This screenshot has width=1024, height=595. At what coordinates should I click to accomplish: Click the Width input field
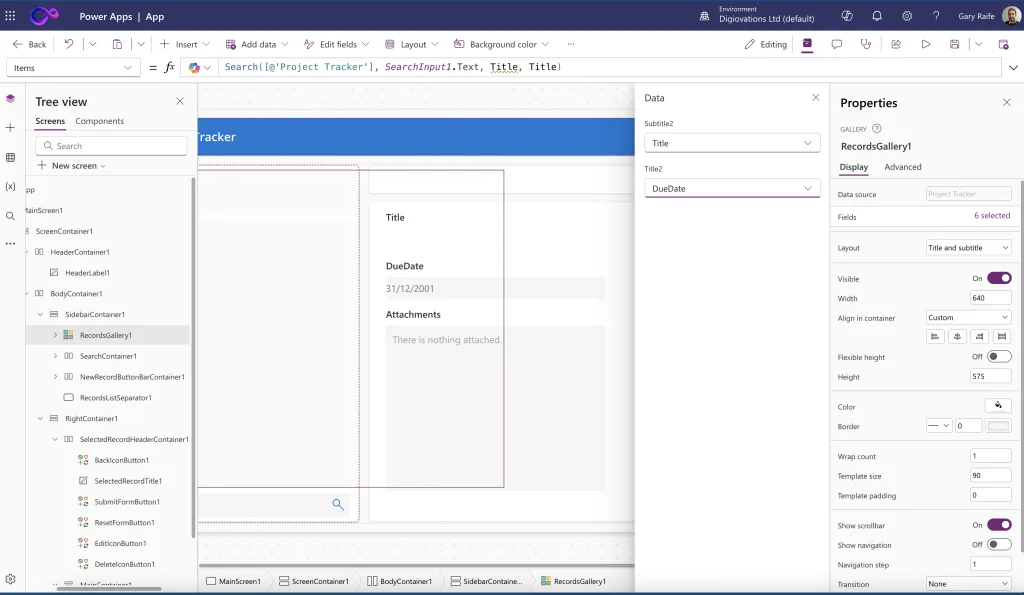[x=990, y=298]
